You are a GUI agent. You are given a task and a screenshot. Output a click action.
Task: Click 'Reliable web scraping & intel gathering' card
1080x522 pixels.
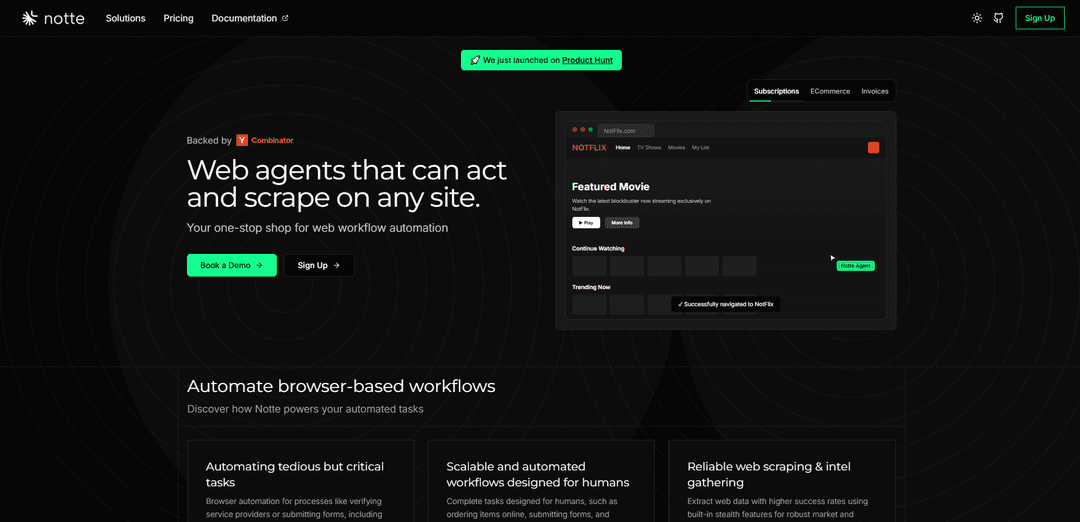[x=781, y=481]
